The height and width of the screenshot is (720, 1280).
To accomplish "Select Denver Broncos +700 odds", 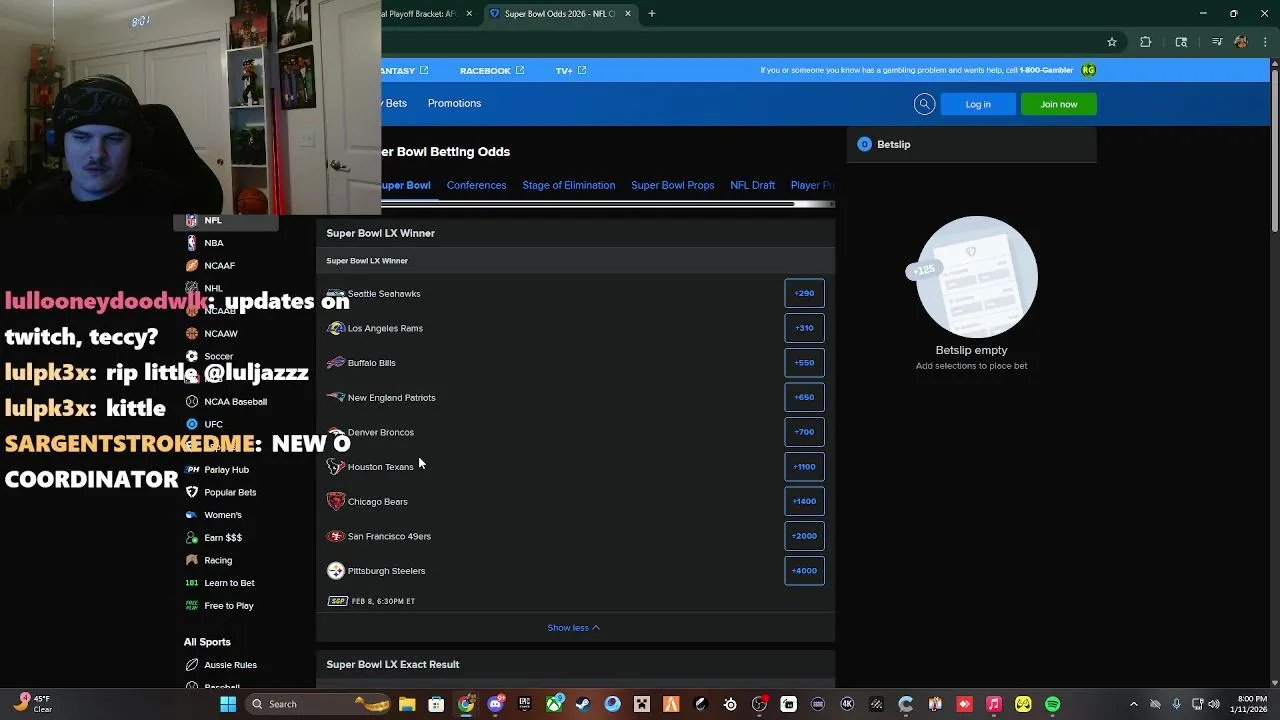I will (804, 432).
